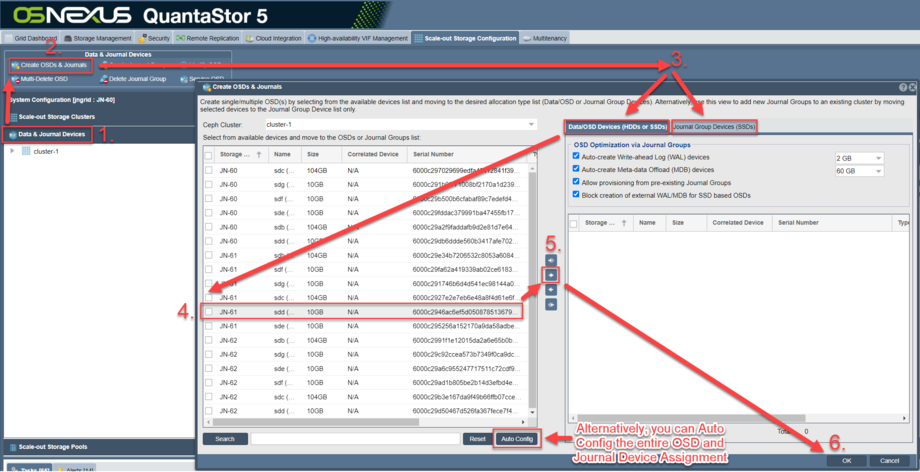Click Create OSDs & Journals toolbar button

tap(49, 65)
